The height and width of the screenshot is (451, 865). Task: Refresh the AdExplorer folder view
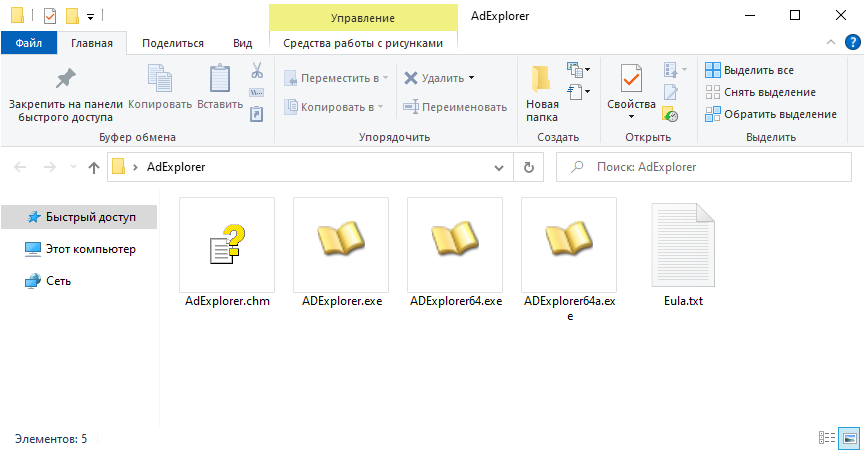(x=528, y=167)
